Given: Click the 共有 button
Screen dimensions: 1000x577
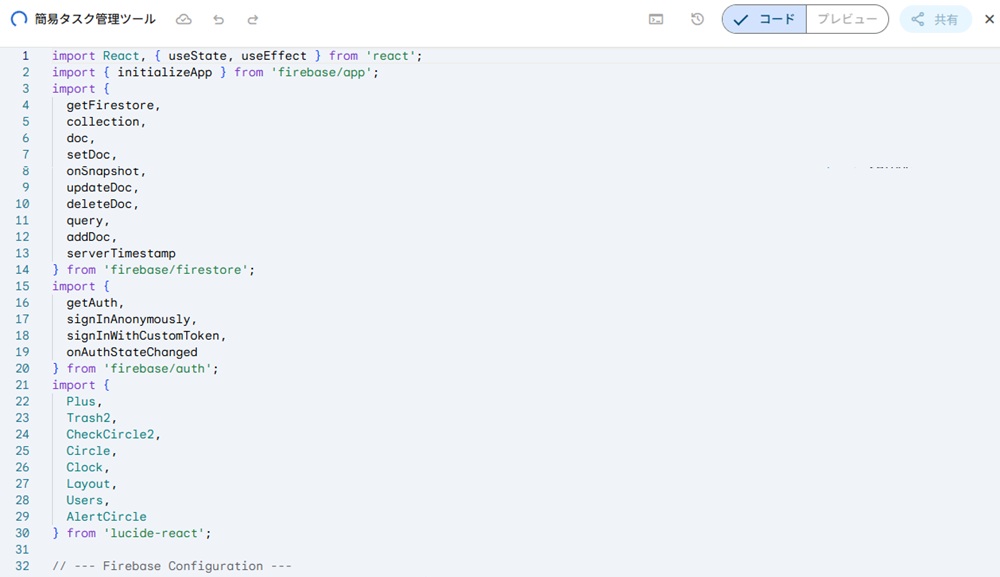Looking at the screenshot, I should [935, 18].
